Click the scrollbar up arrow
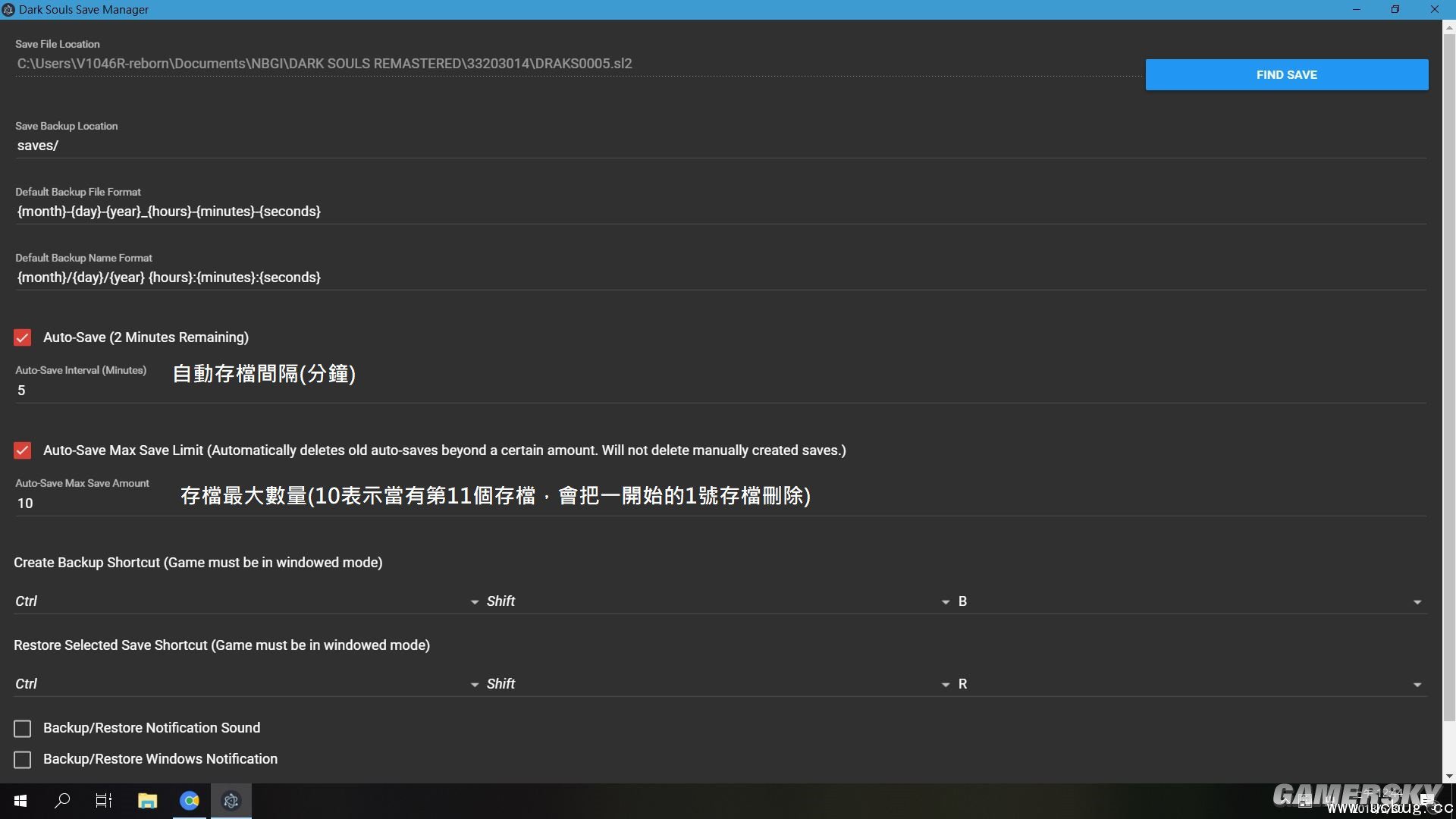Screen dimensions: 1456x819 click(1449, 28)
